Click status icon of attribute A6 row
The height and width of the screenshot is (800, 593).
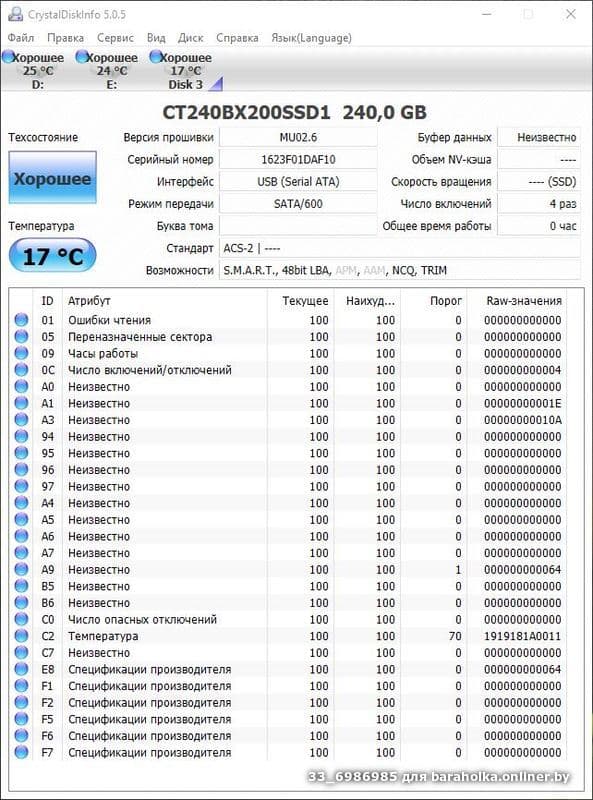pyautogui.click(x=21, y=536)
